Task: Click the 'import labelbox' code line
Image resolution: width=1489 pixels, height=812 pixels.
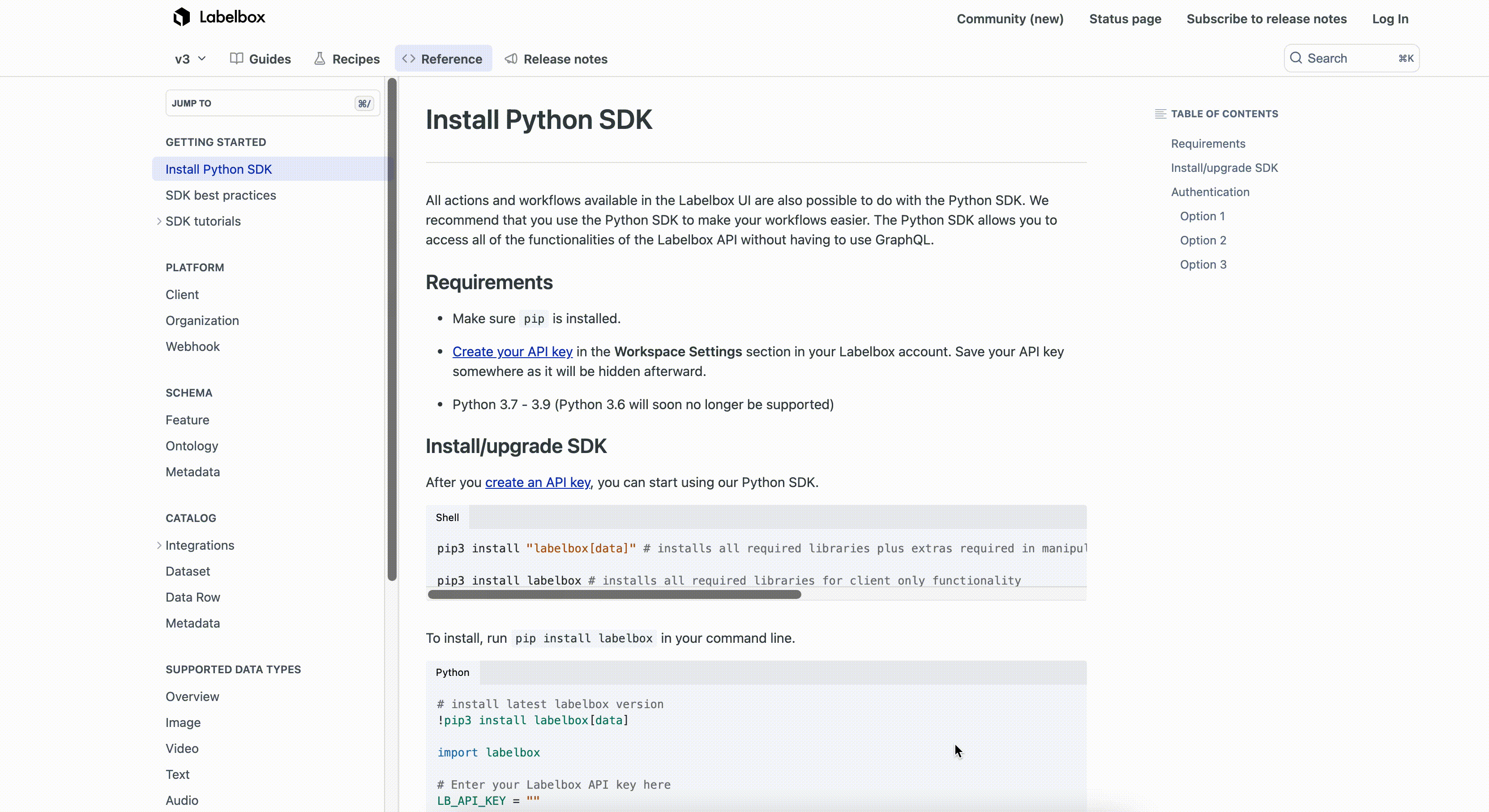Action: 488,752
